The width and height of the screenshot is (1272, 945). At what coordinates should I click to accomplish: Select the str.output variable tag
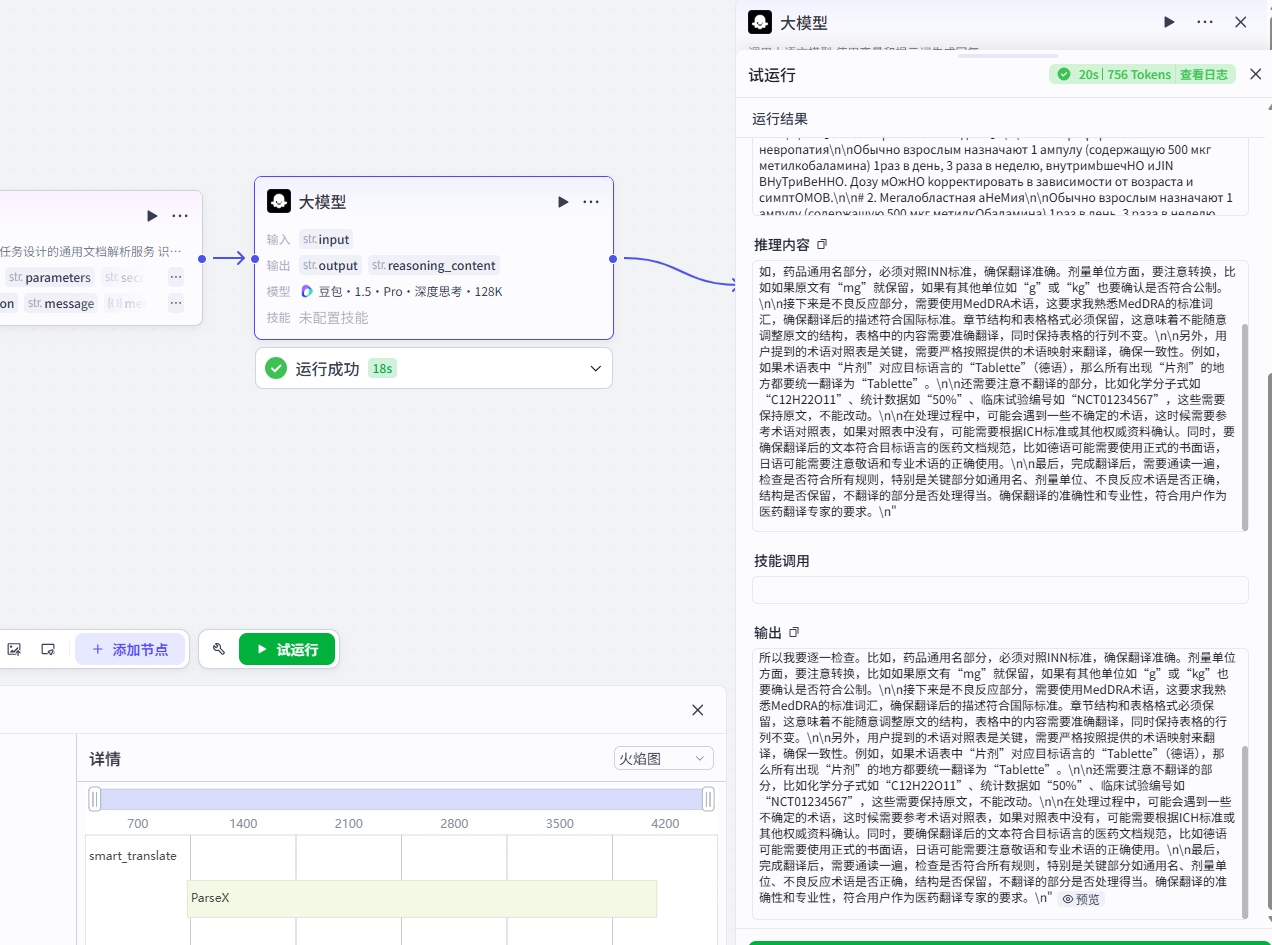click(x=330, y=265)
